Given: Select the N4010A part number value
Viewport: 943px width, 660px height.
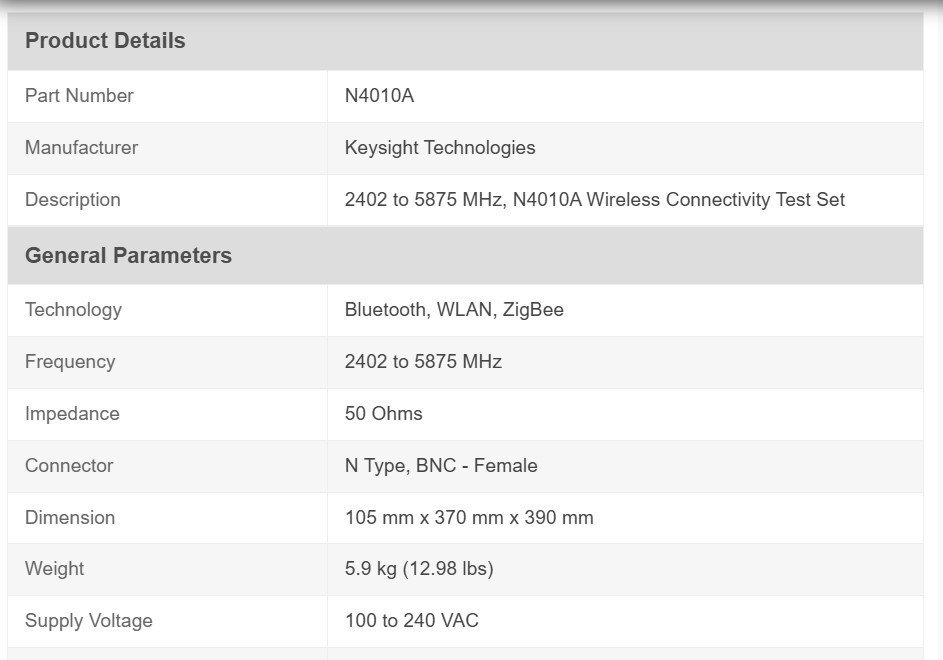Looking at the screenshot, I should coord(379,96).
